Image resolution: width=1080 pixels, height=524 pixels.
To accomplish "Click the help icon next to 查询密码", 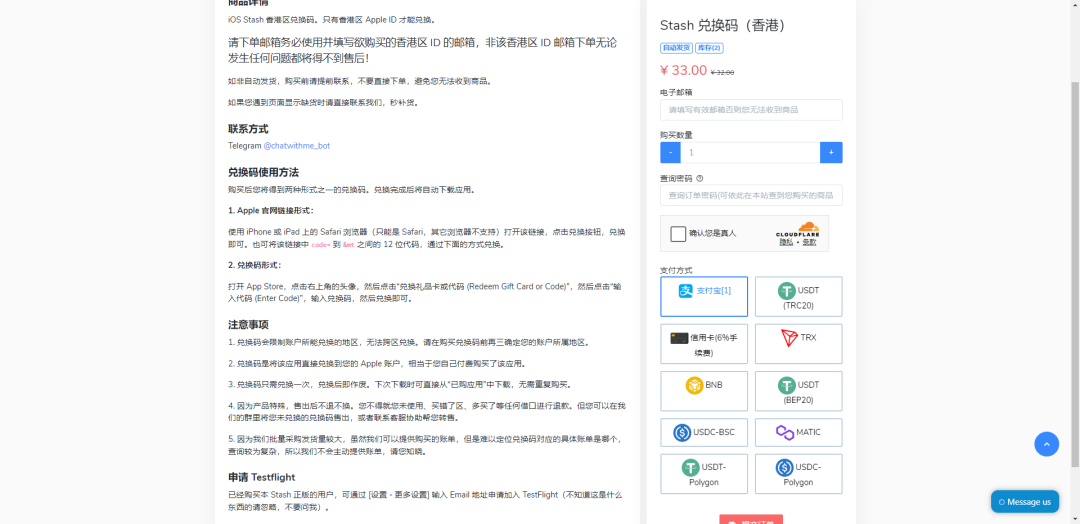I will pos(700,178).
